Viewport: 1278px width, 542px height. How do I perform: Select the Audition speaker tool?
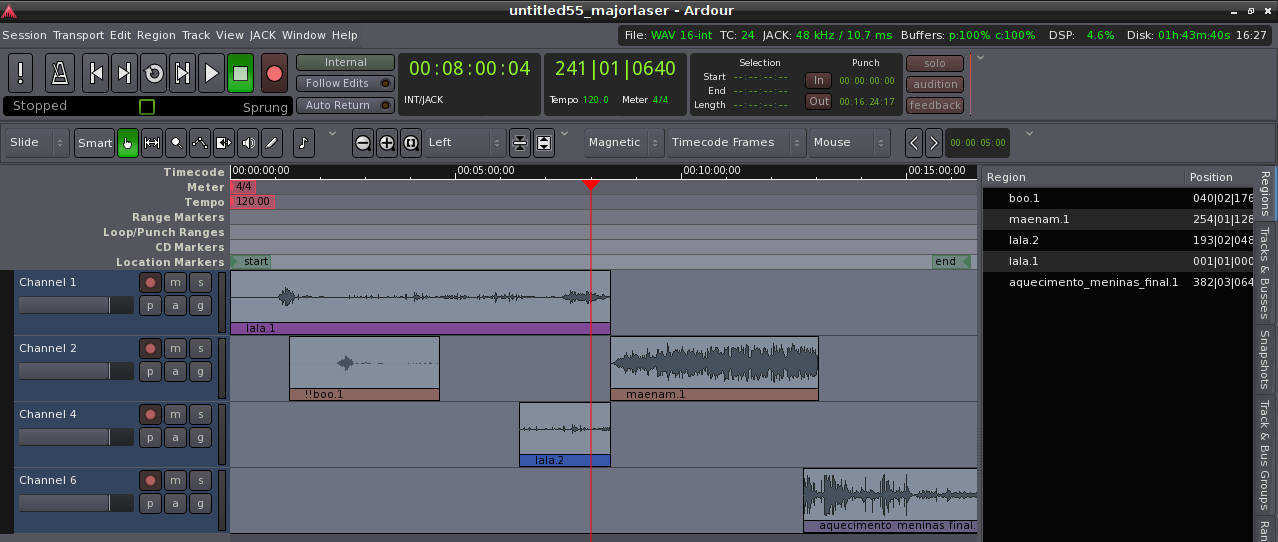pyautogui.click(x=248, y=143)
